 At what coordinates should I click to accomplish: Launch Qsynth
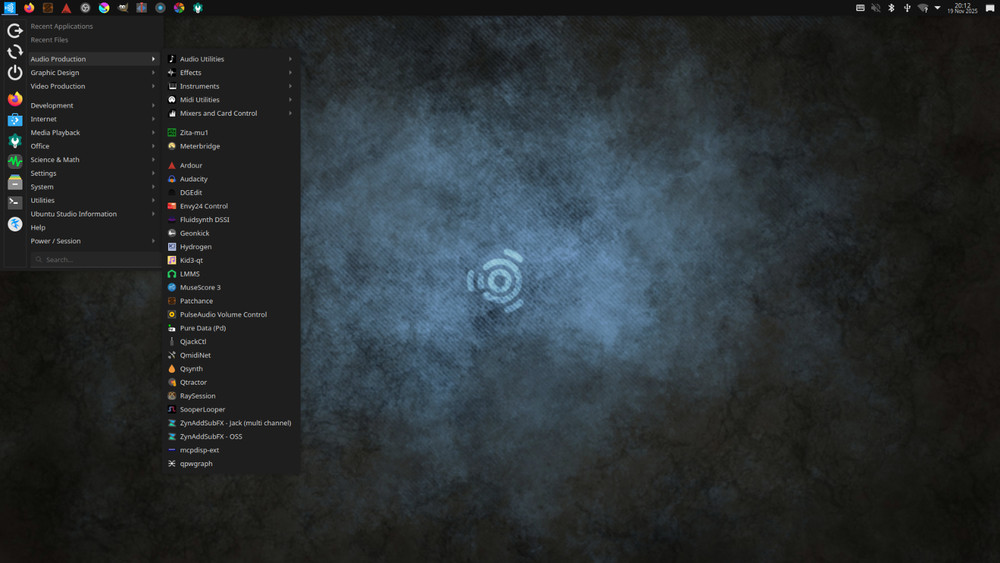point(231,369)
